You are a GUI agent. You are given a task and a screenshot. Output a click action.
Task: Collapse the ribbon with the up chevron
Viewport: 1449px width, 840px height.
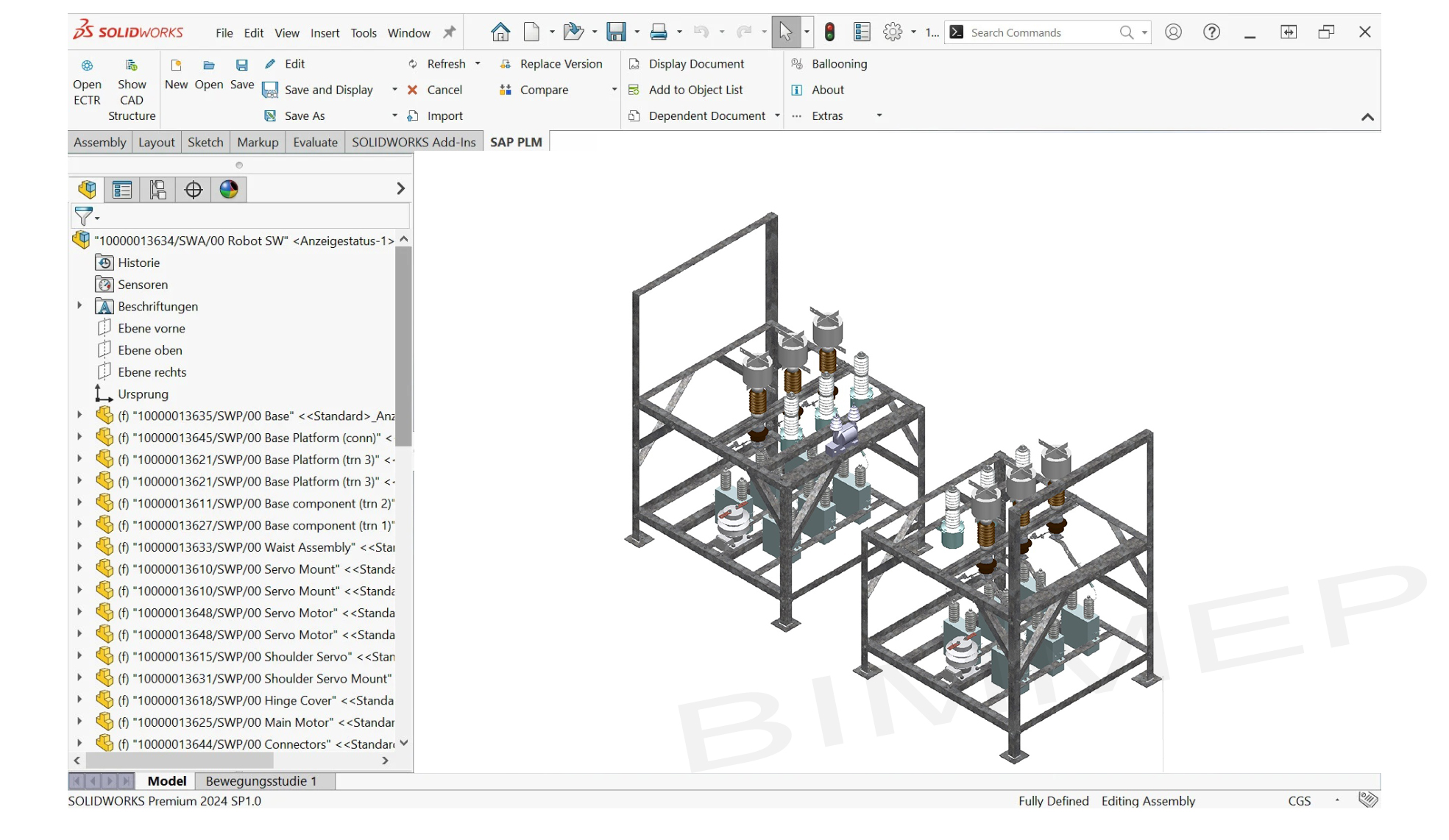pos(1367,117)
